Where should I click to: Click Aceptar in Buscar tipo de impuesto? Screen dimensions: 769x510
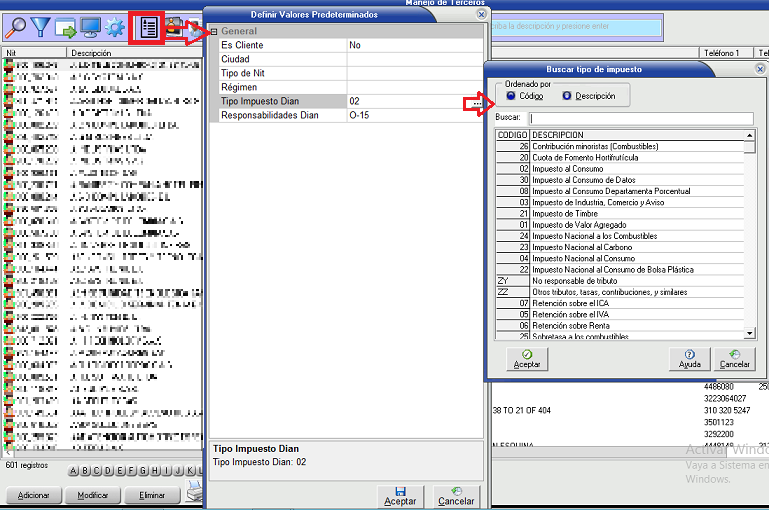[526, 358]
